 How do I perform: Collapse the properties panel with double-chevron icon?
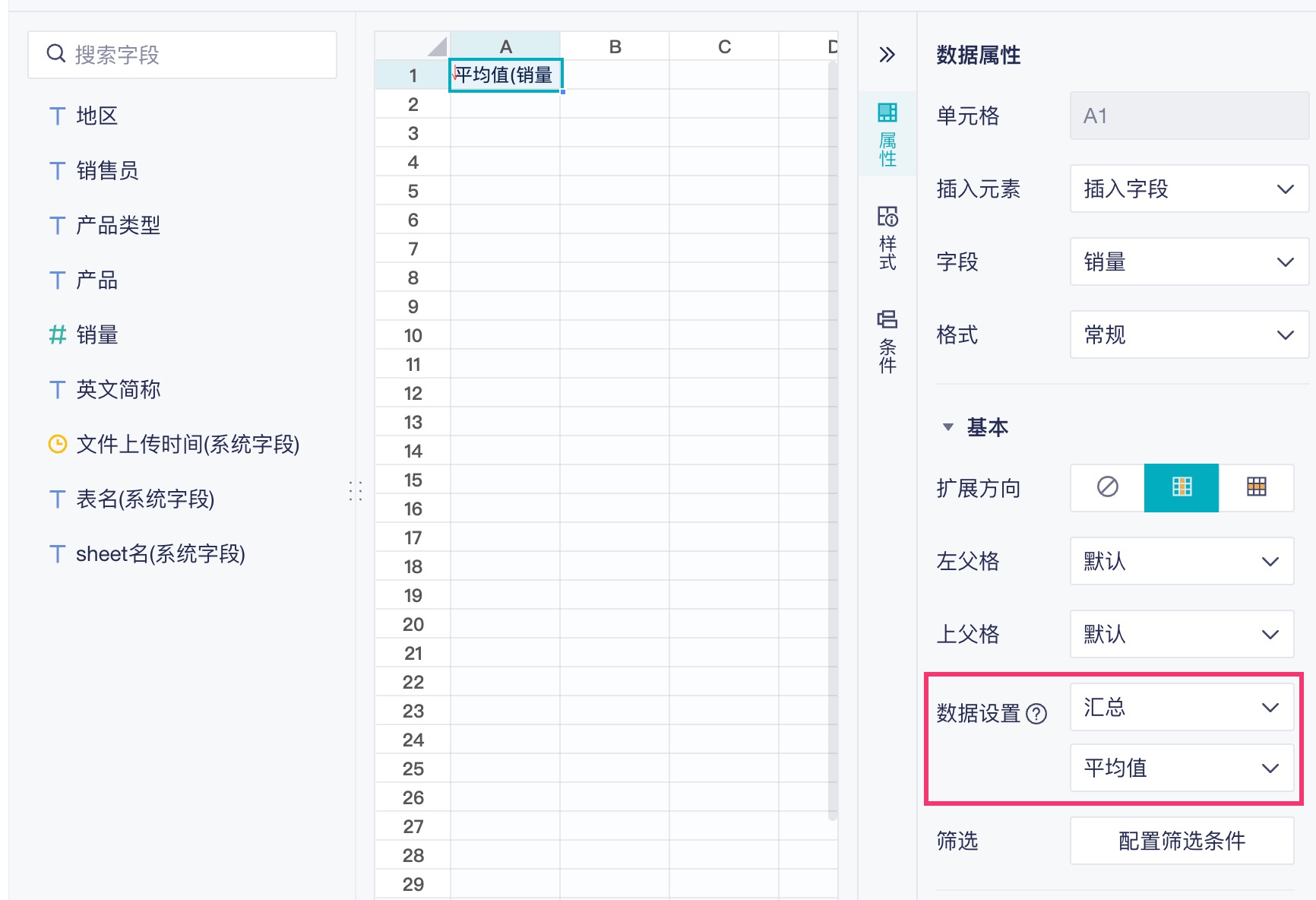click(887, 55)
